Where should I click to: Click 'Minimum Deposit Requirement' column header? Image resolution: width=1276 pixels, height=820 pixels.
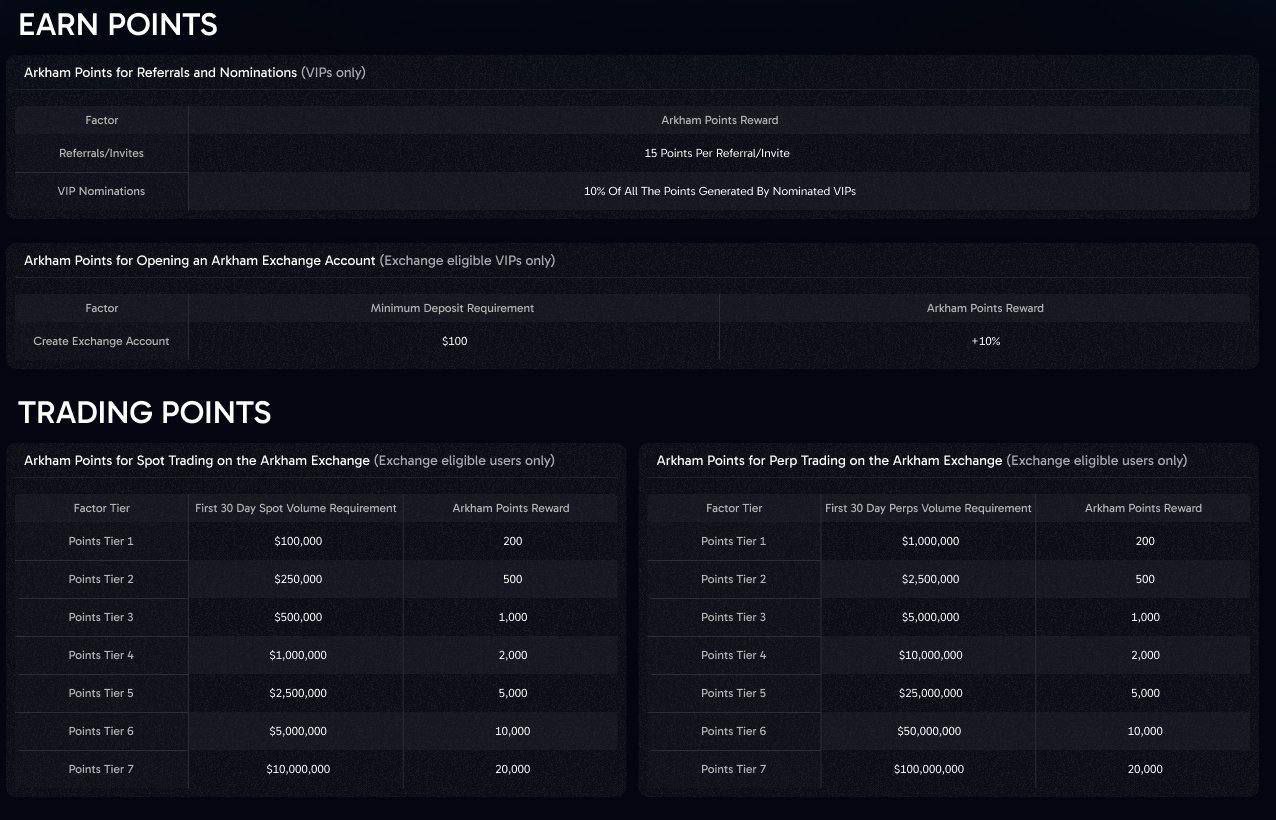(x=452, y=308)
